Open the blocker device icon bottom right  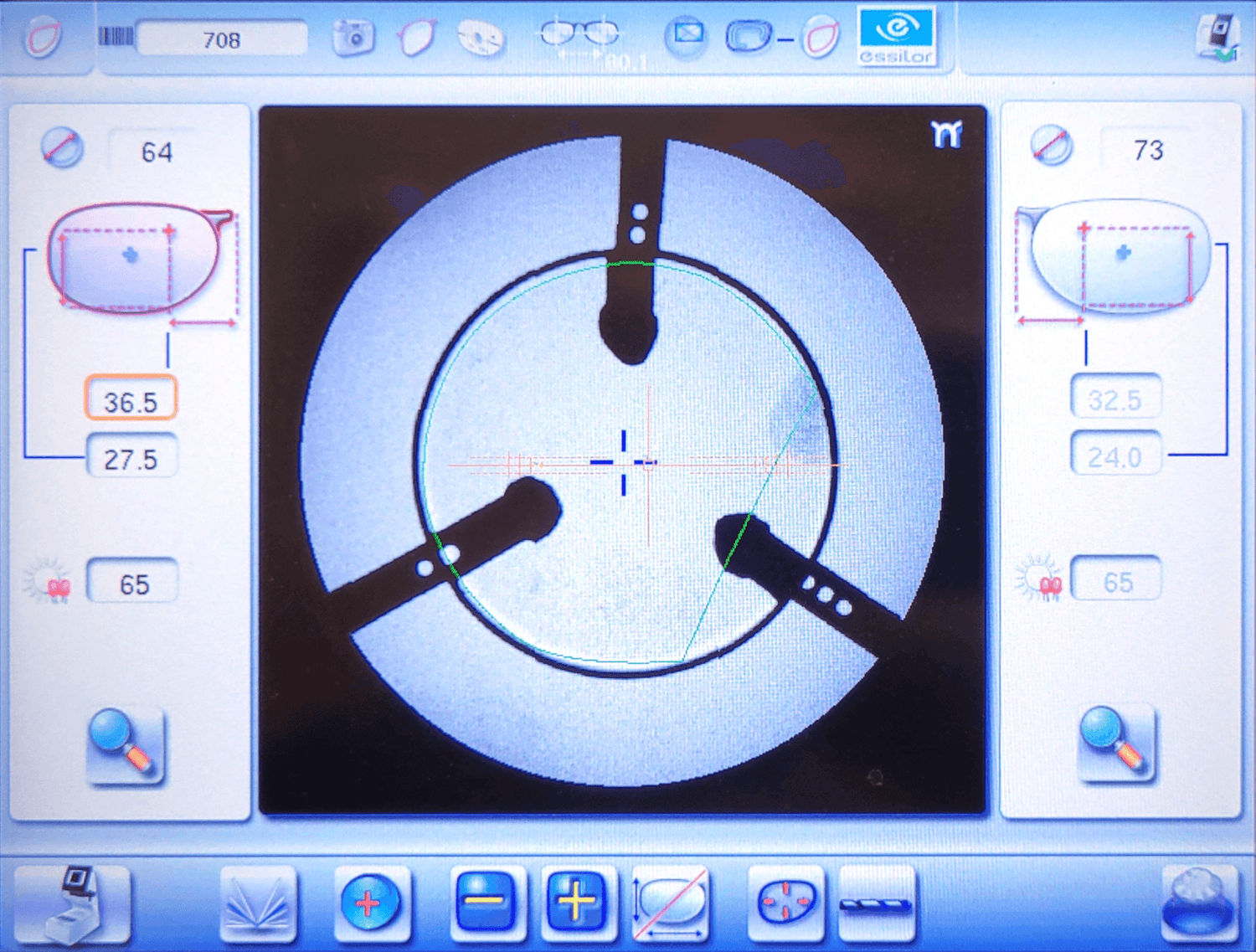1198,903
